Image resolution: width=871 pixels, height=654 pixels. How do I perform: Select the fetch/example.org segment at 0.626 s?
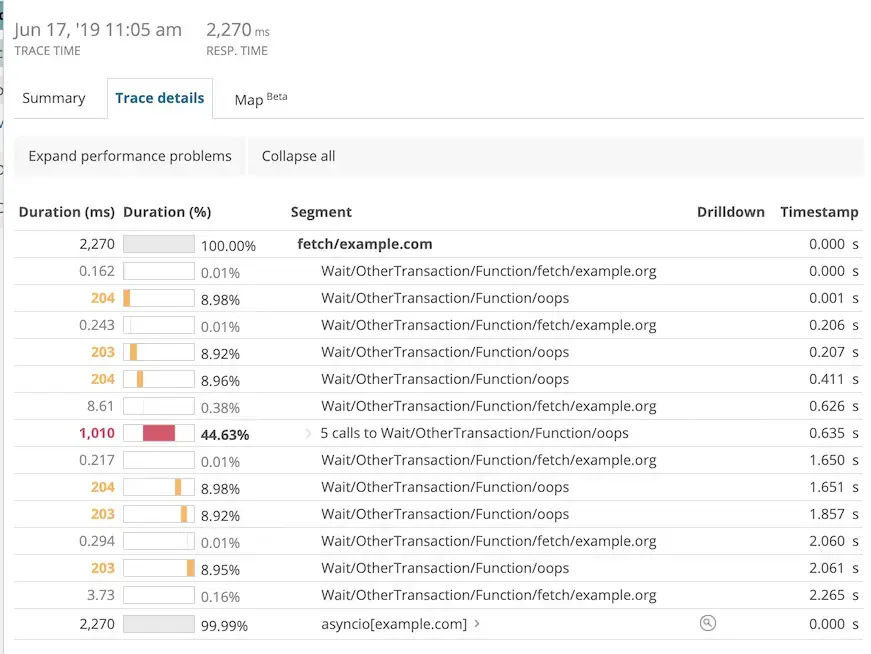point(488,406)
